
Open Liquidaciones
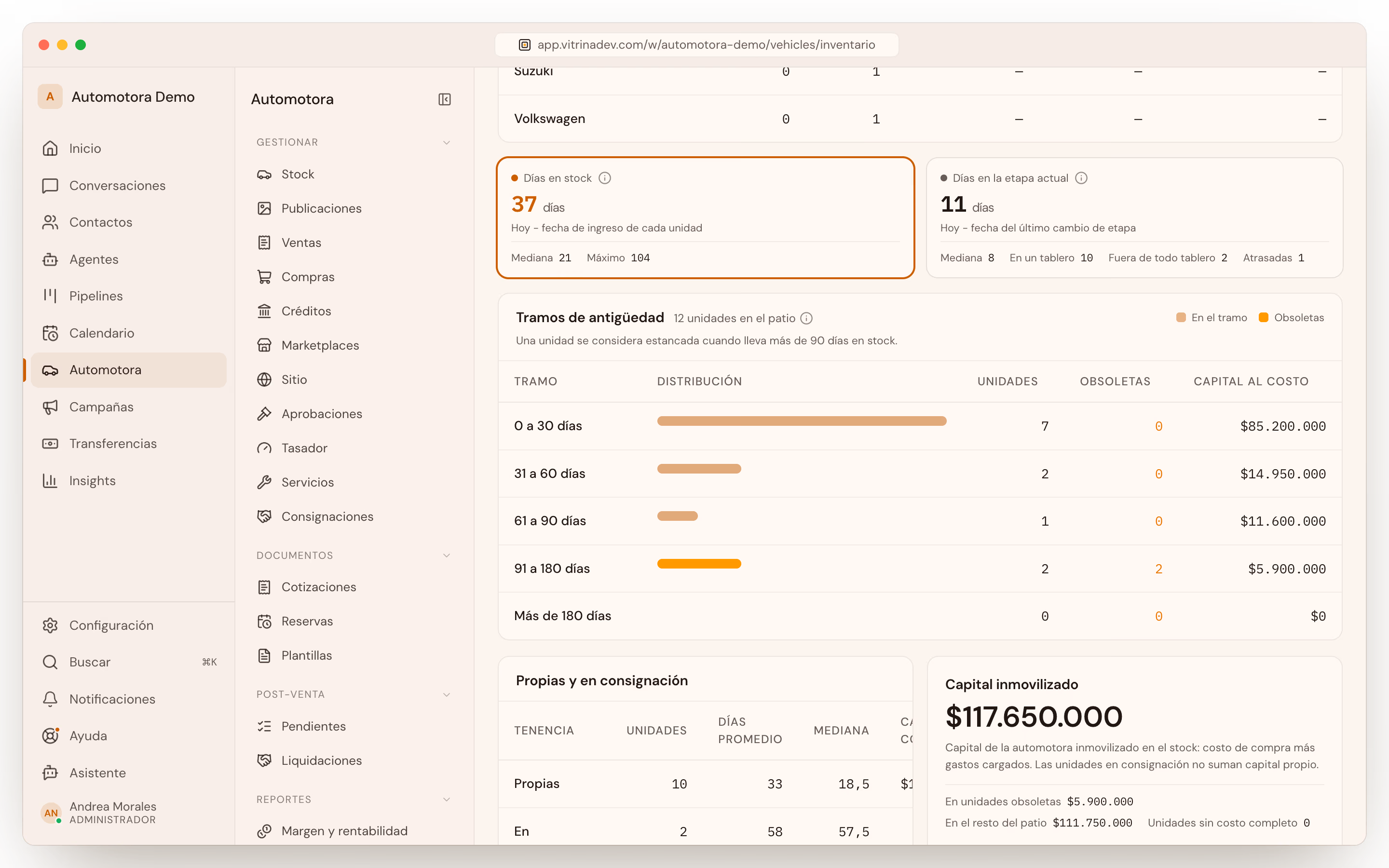(354, 760)
